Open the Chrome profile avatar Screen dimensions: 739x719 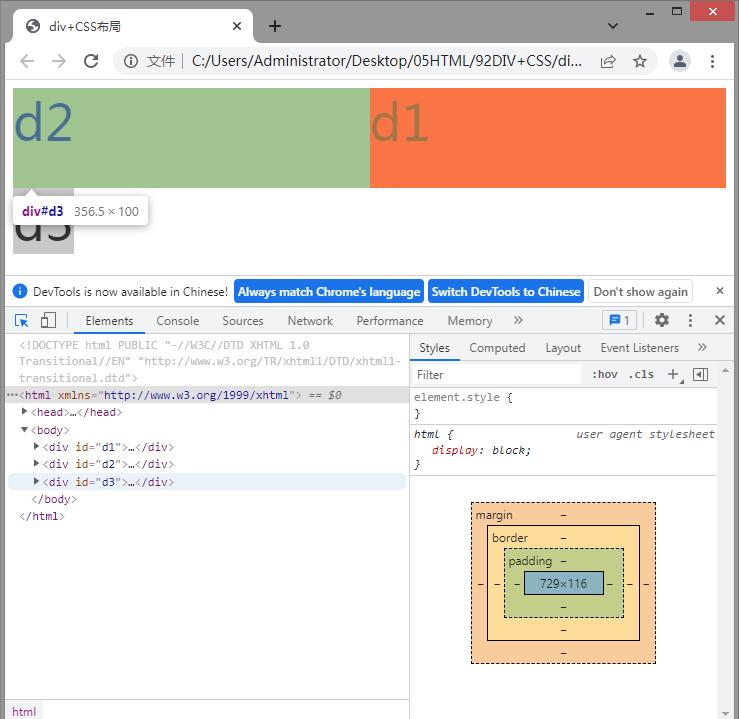coord(680,61)
